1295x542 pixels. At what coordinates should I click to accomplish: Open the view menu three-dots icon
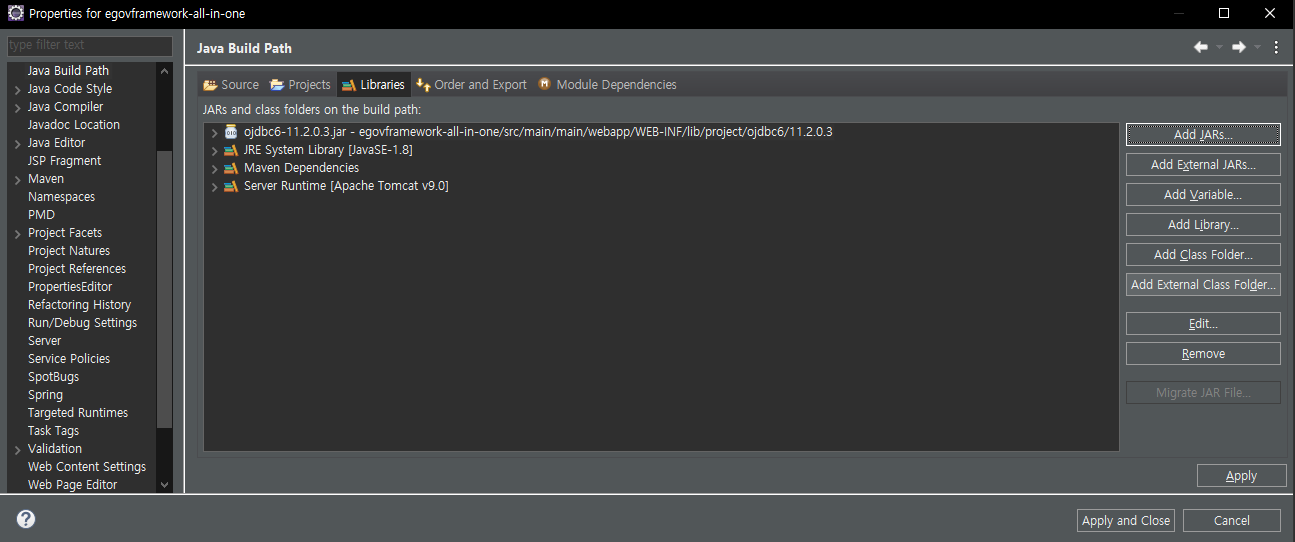click(1276, 47)
